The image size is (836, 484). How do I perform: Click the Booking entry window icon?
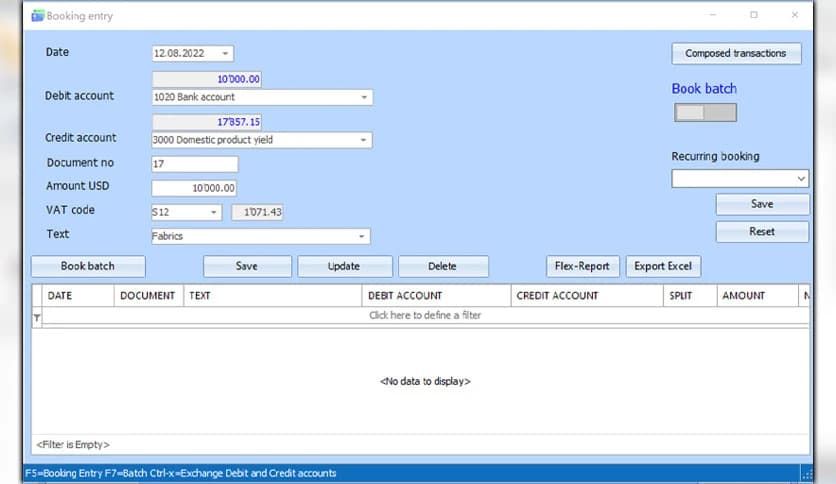[x=37, y=15]
